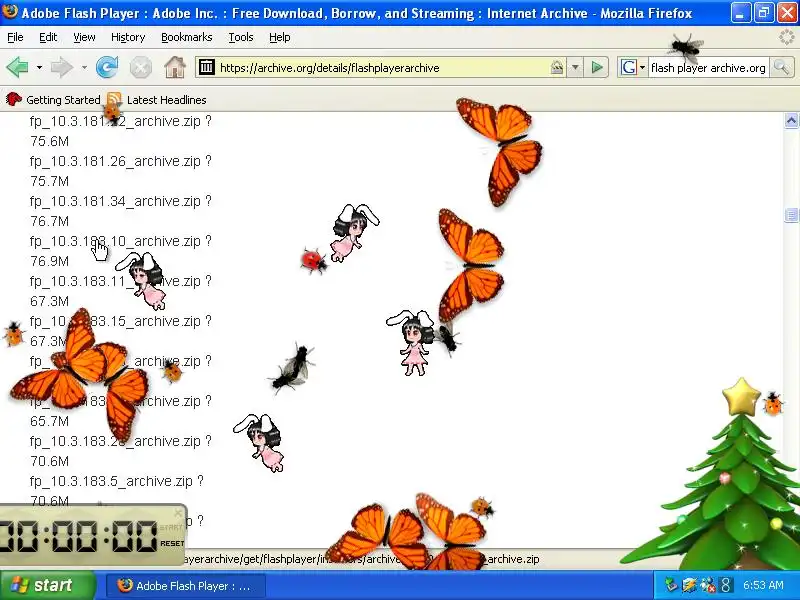The image size is (800, 600).
Task: Click the 75.7M file size text
Action: [49, 181]
